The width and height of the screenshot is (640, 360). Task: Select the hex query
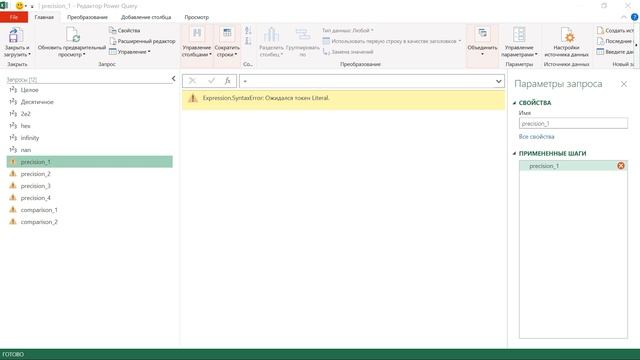coord(89,126)
